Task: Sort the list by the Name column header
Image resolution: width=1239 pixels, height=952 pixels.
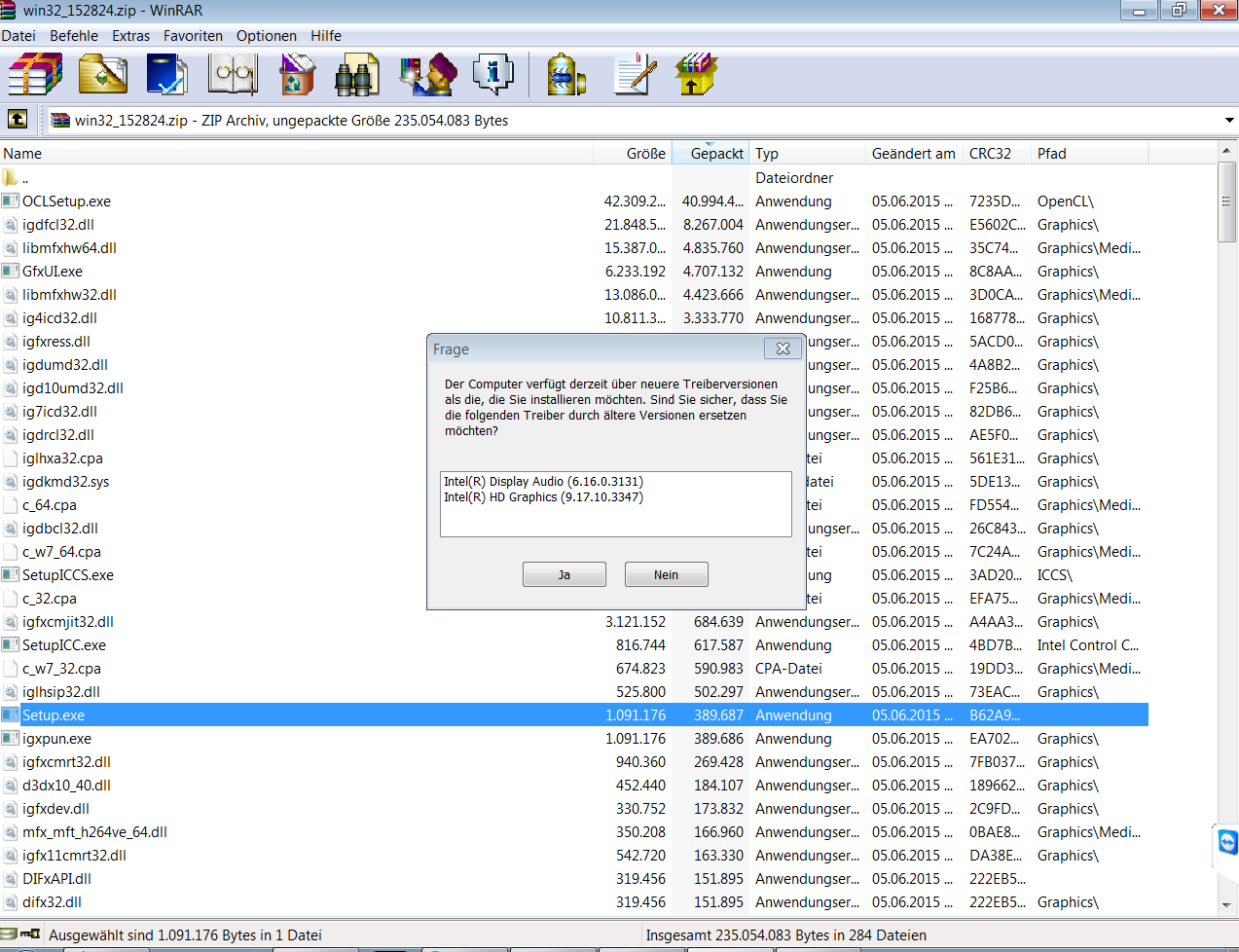Action: 297,153
